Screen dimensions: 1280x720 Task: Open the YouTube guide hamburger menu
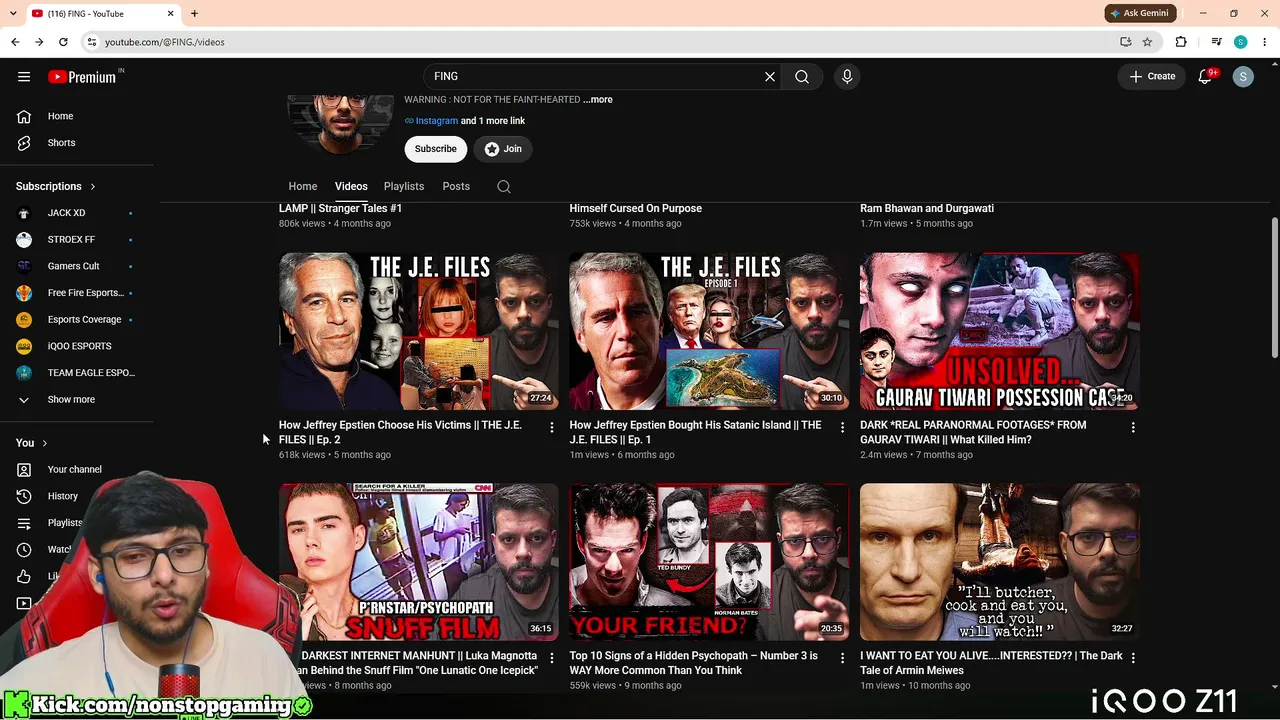[24, 76]
